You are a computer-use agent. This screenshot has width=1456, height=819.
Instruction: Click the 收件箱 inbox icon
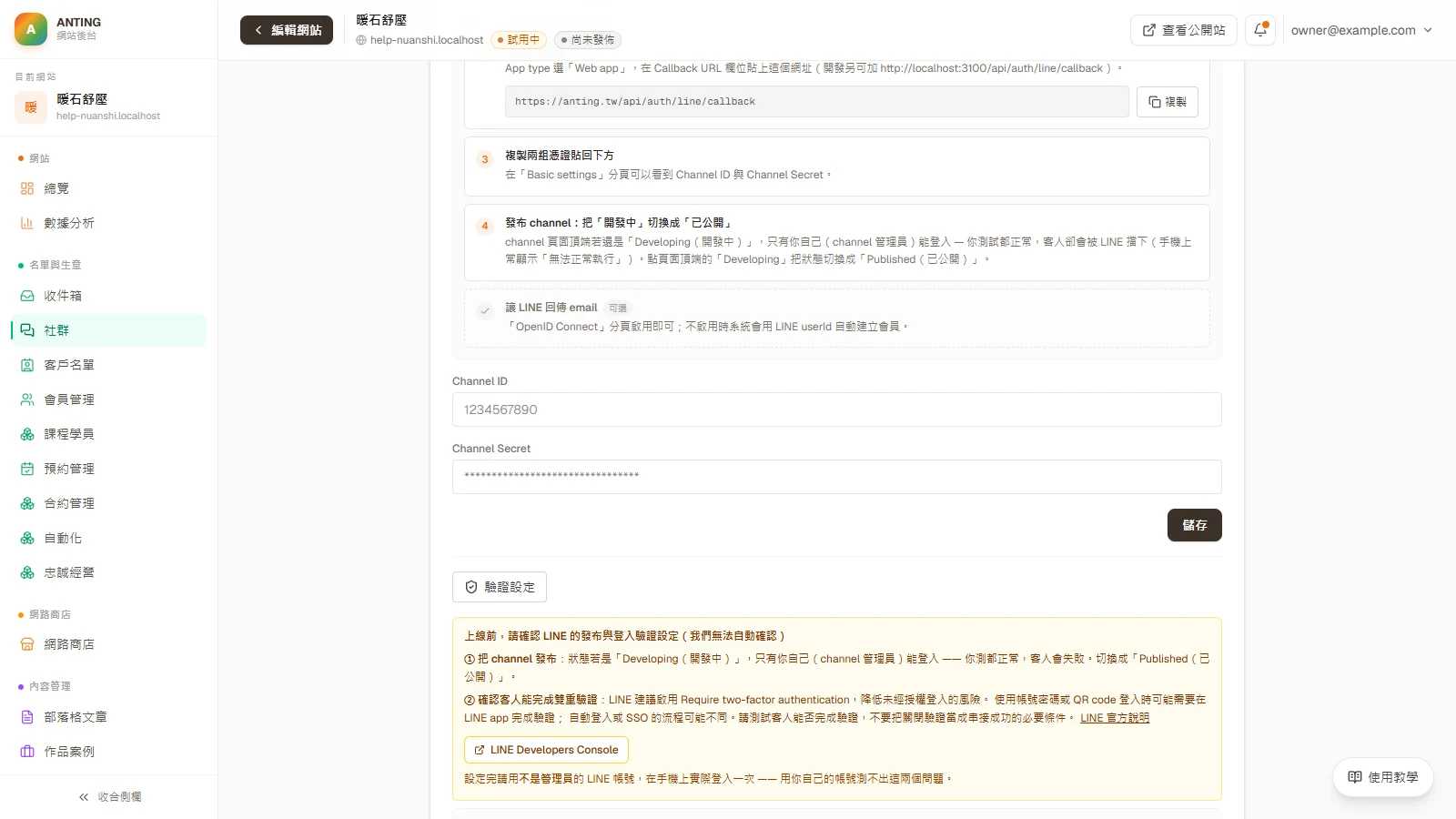[x=27, y=296]
